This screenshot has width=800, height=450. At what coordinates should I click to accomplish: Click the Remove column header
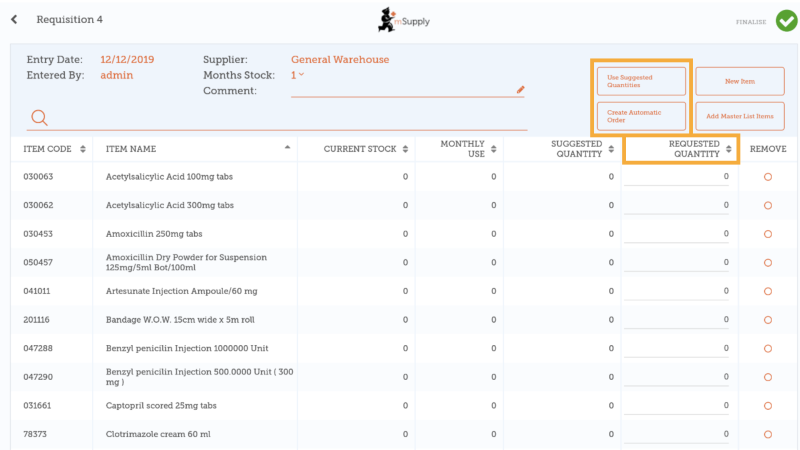tap(767, 149)
